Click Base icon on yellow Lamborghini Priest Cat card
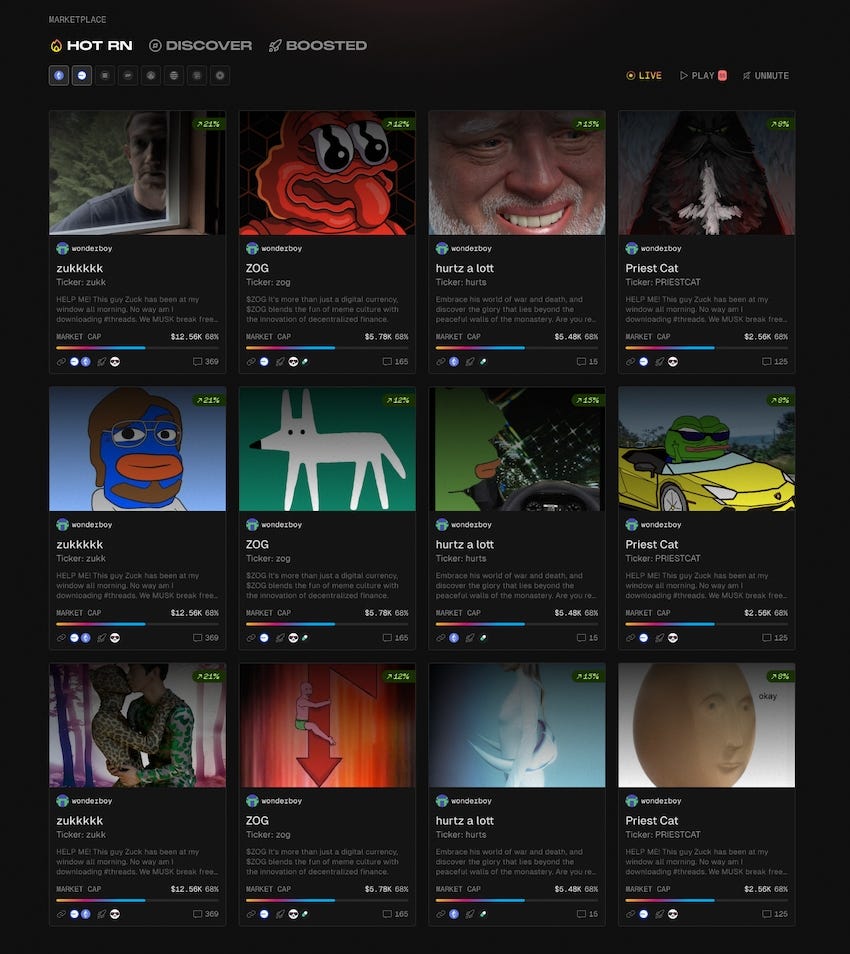This screenshot has width=850, height=954. coord(644,638)
